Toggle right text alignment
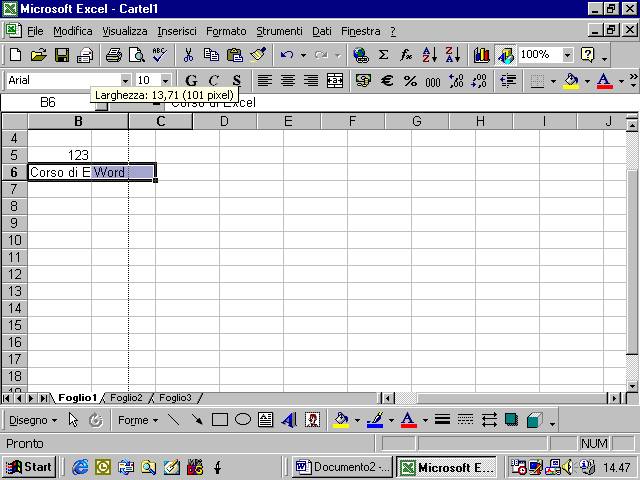Image resolution: width=640 pixels, height=480 pixels. point(311,80)
